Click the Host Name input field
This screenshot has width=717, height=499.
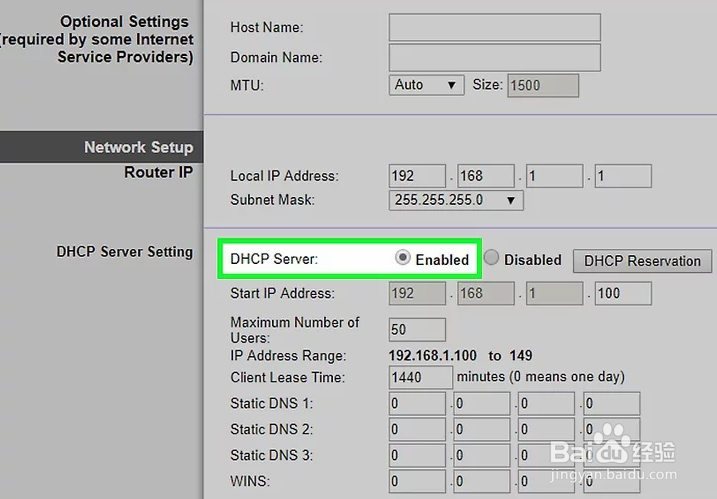(x=495, y=27)
